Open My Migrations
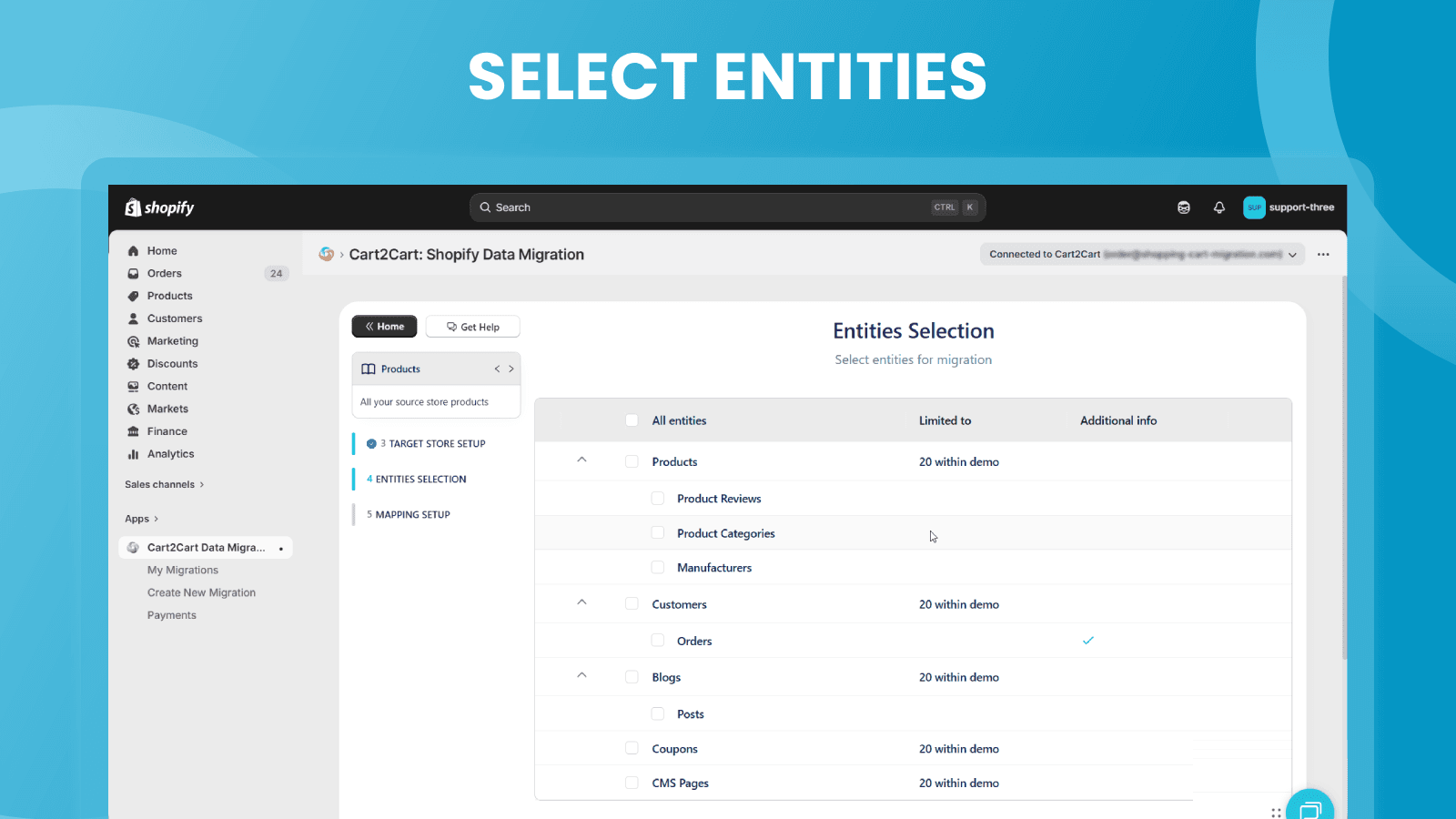This screenshot has width=1456, height=819. (183, 571)
